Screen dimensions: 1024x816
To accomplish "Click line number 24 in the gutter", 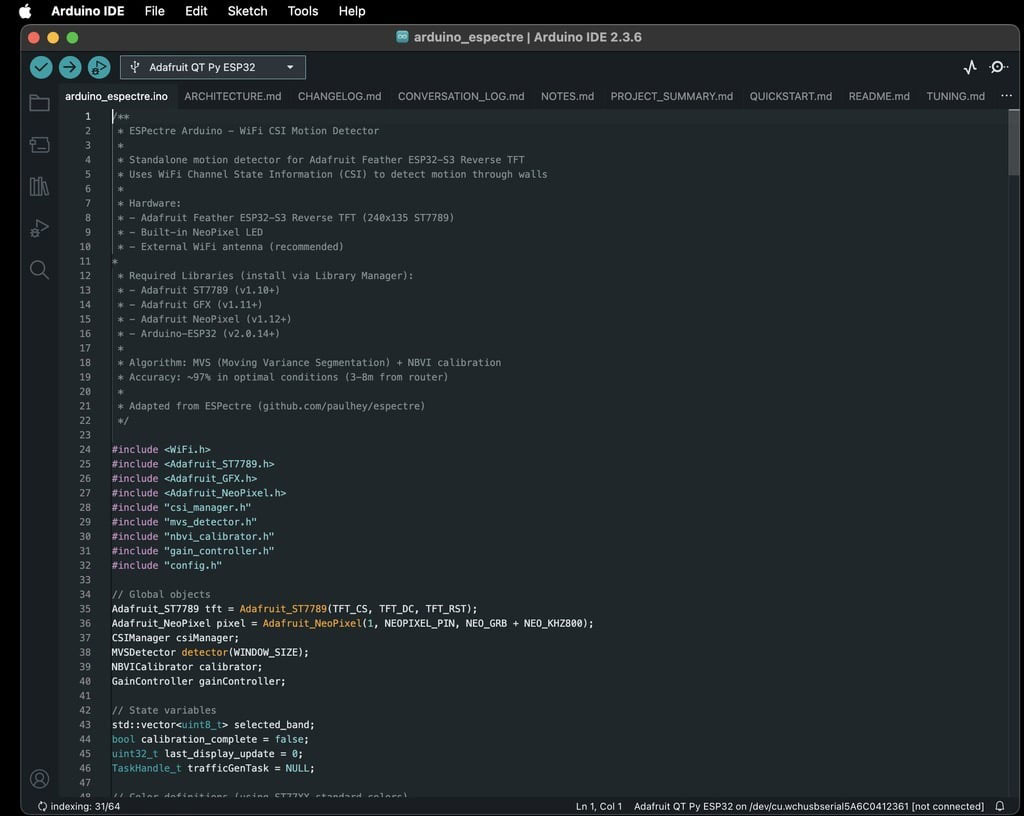I will (85, 449).
